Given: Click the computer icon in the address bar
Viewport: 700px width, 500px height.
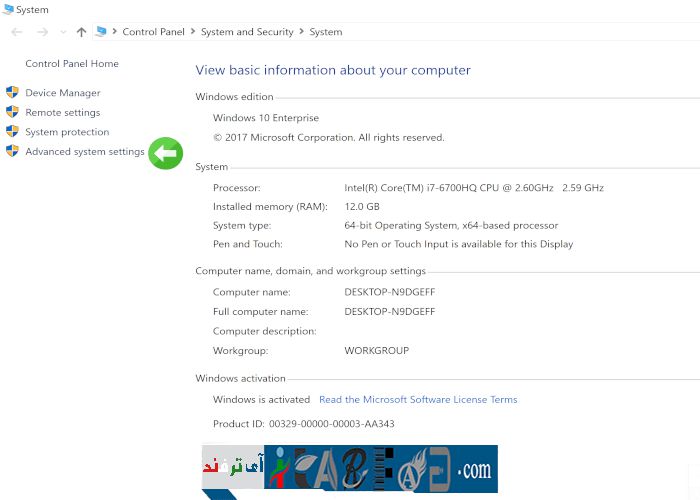Looking at the screenshot, I should click(100, 32).
